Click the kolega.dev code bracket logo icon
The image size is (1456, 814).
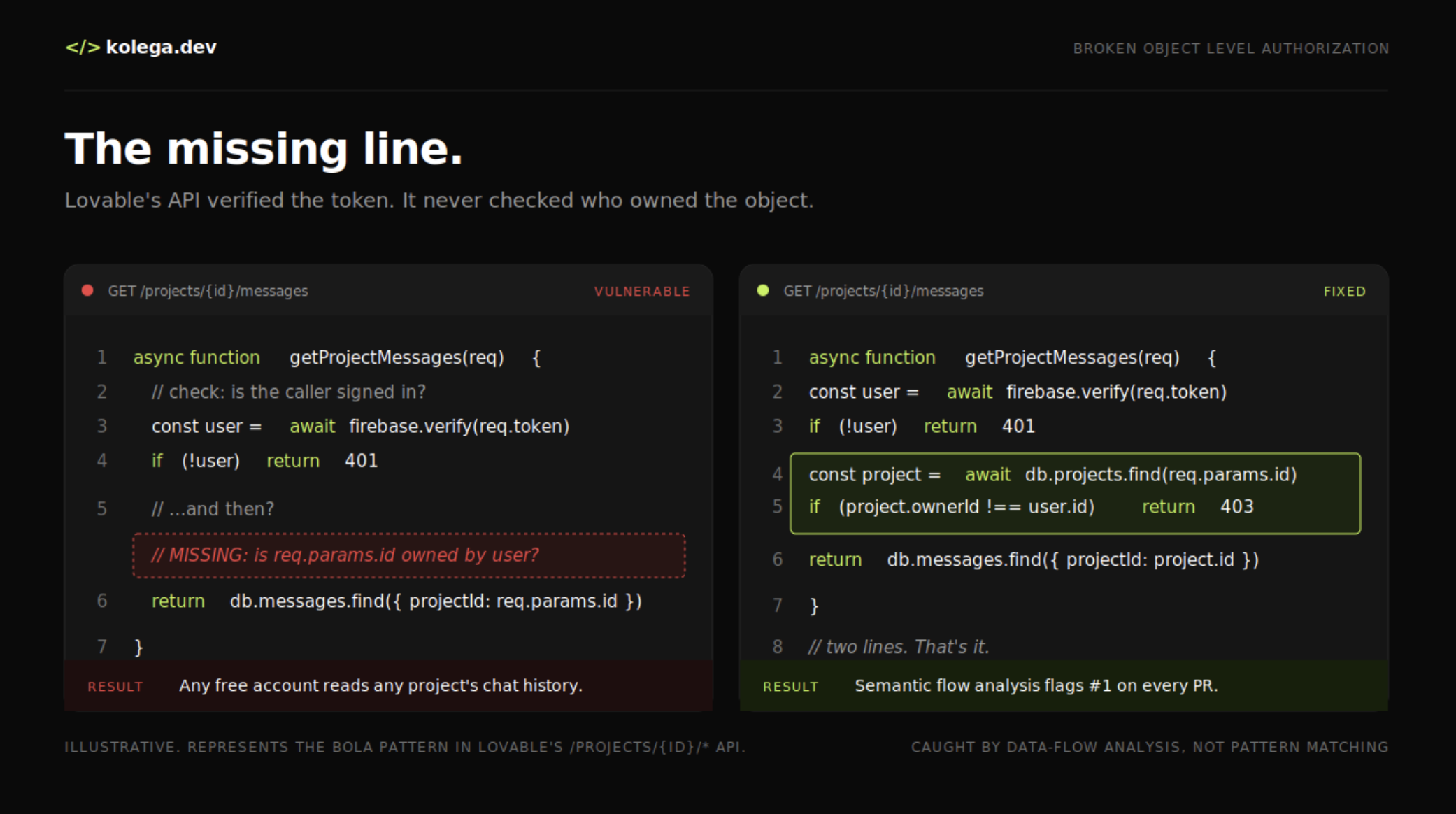point(83,48)
